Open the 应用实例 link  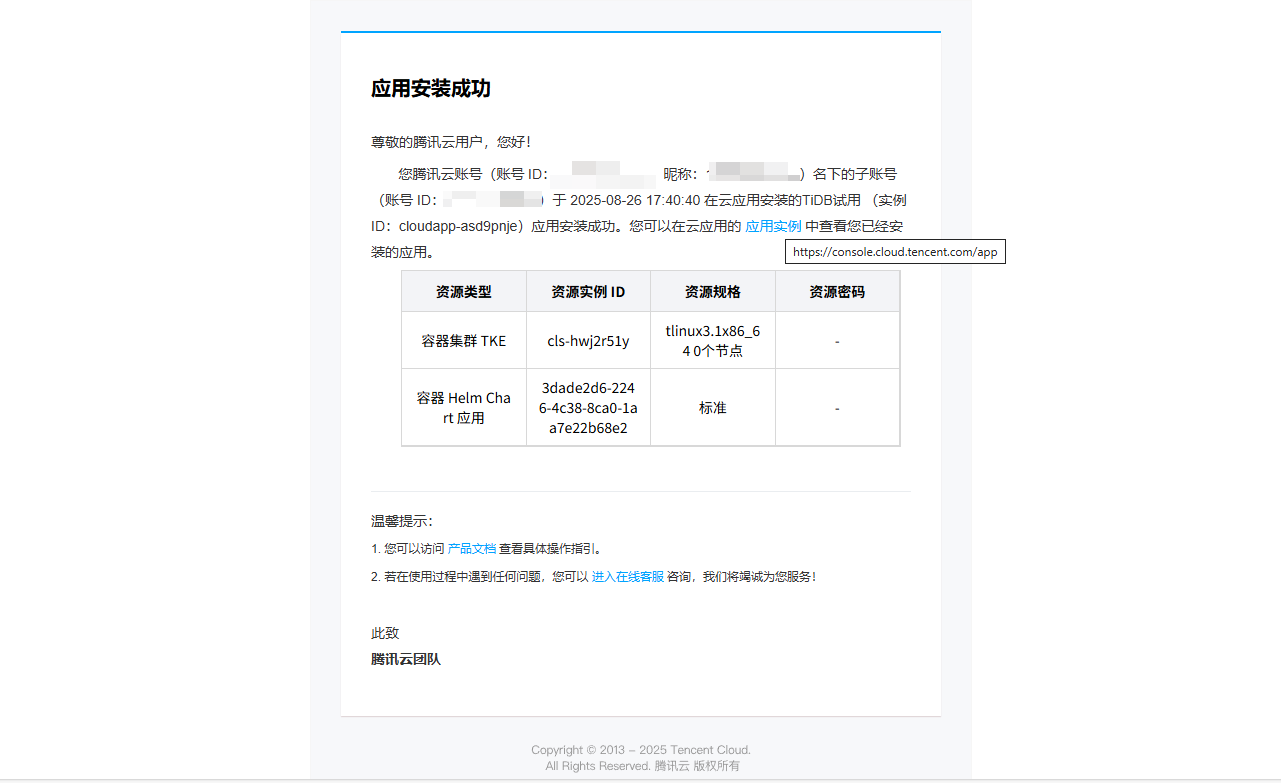click(773, 226)
